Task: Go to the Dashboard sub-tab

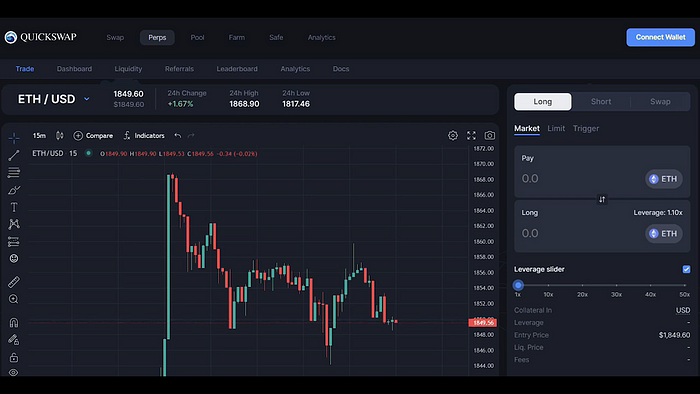Action: [x=74, y=69]
